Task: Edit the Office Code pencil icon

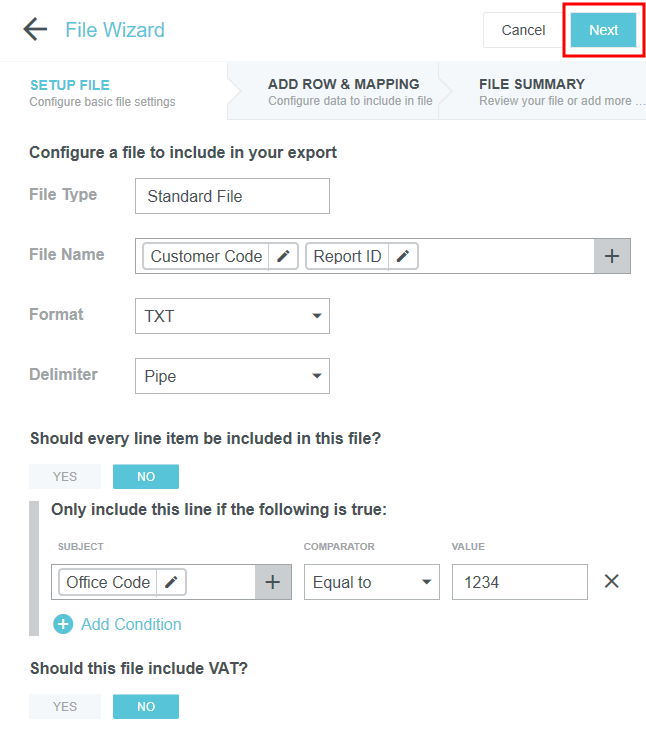Action: pos(172,582)
